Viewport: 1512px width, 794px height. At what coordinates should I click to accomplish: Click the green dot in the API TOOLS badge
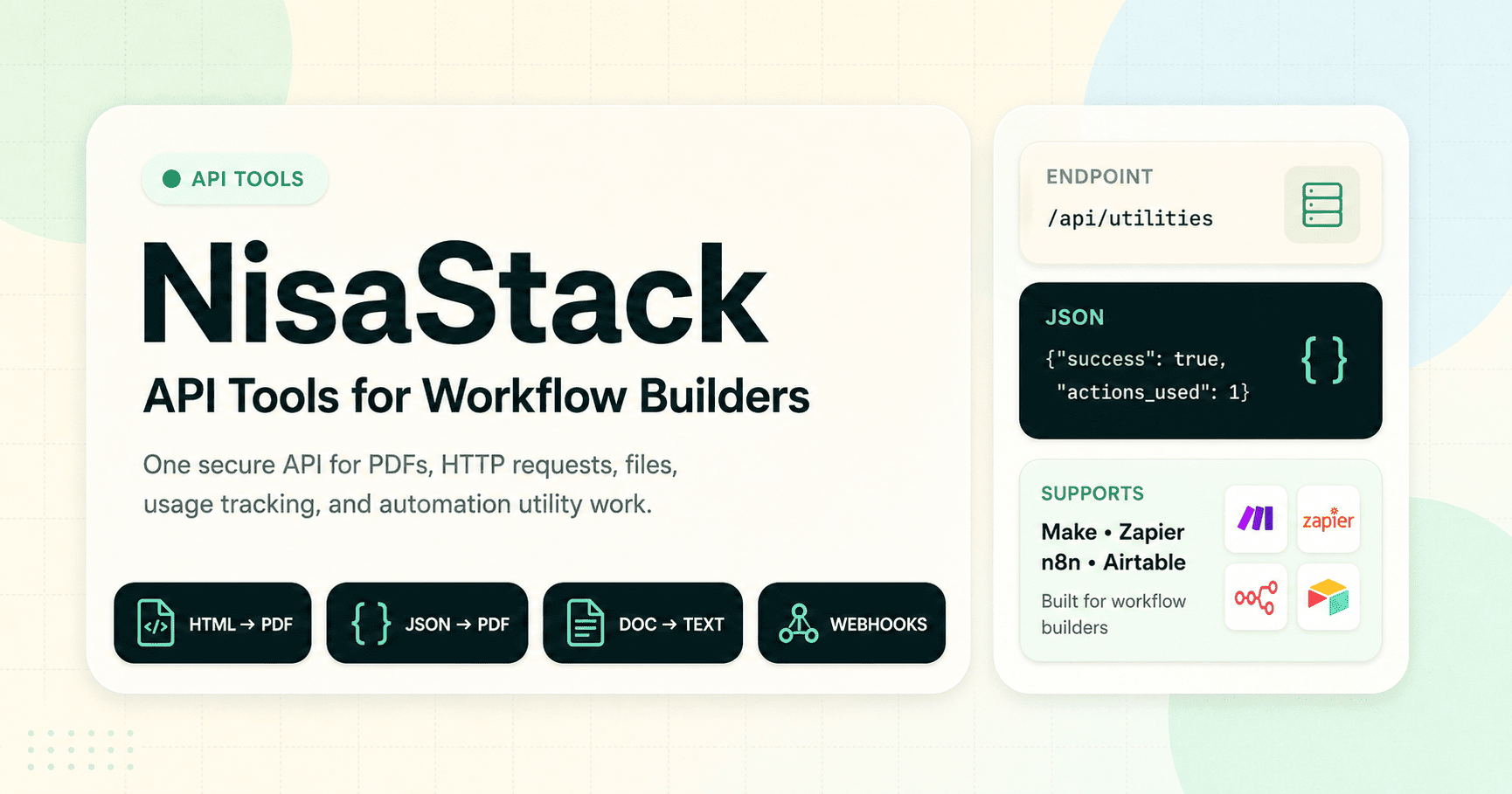pyautogui.click(x=171, y=179)
